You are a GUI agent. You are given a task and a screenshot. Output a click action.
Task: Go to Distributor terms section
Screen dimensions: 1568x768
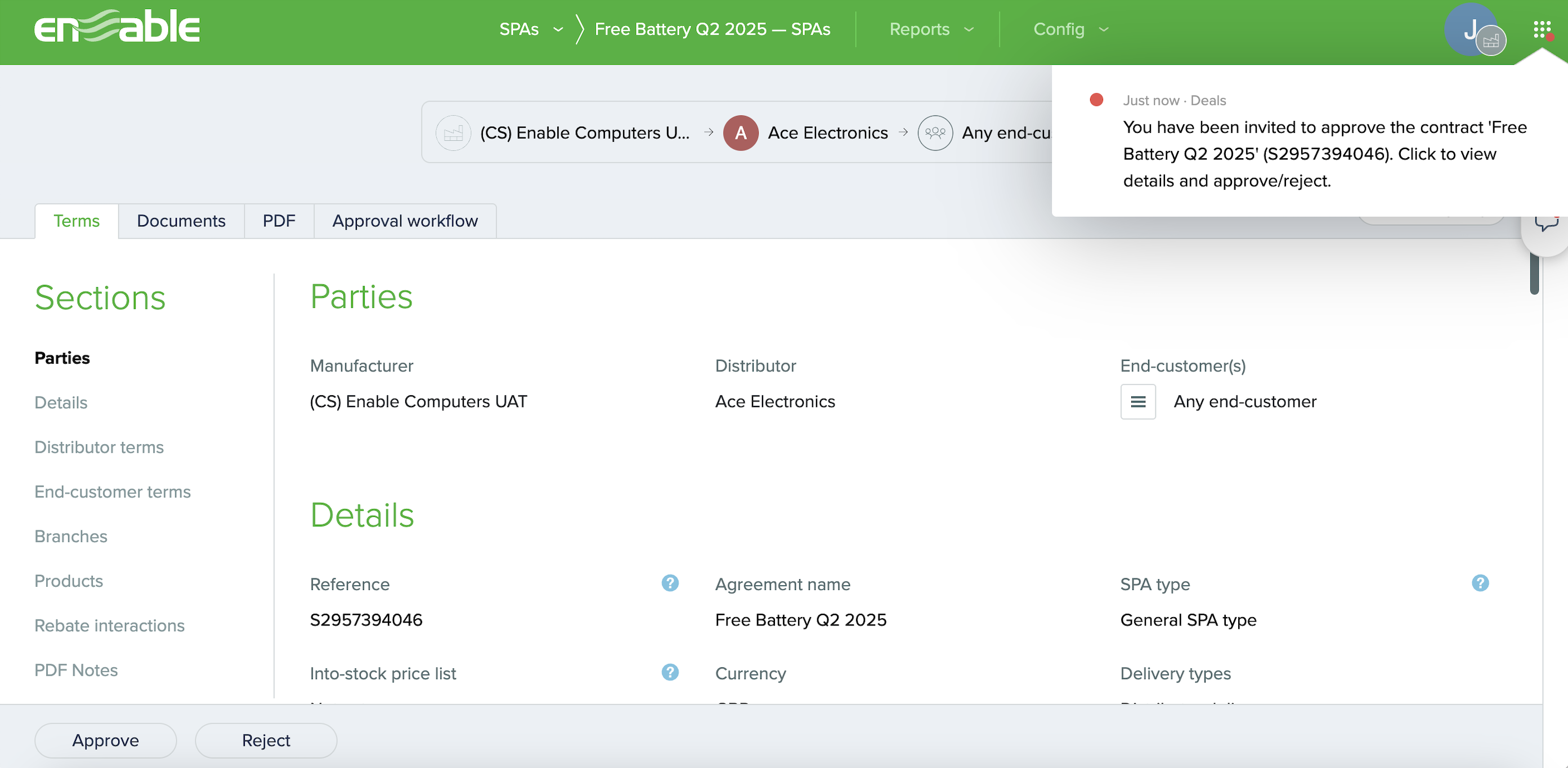click(x=99, y=447)
